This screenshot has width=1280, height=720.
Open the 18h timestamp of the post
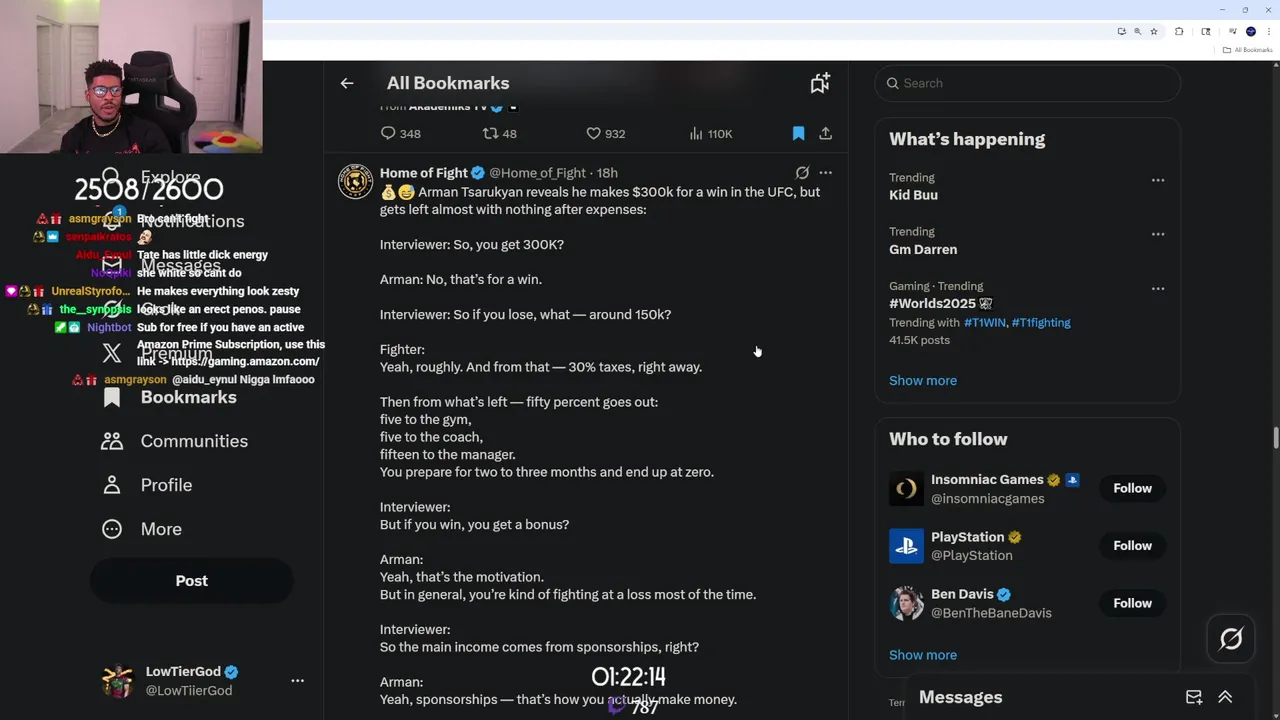pyautogui.click(x=607, y=173)
